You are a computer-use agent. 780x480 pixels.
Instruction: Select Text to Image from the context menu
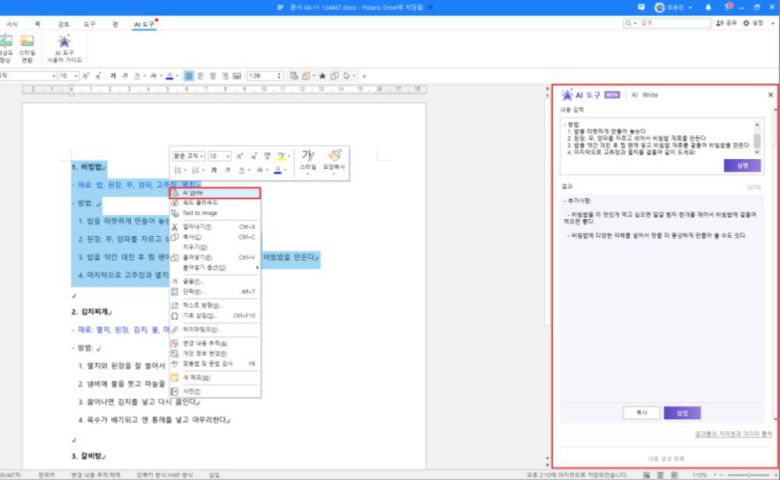tap(215, 213)
